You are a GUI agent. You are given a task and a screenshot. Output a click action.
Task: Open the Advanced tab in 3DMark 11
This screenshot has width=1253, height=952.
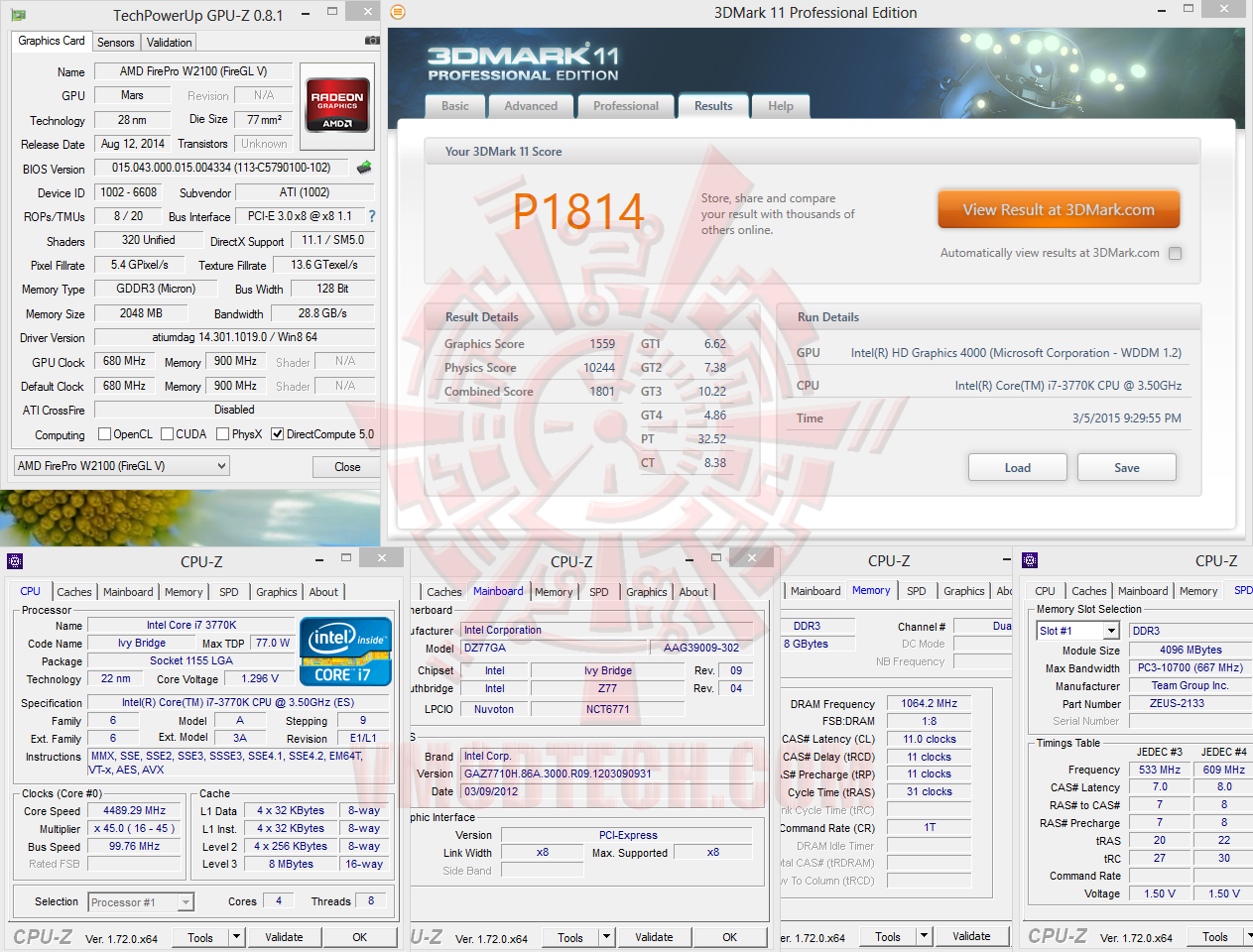pos(531,105)
